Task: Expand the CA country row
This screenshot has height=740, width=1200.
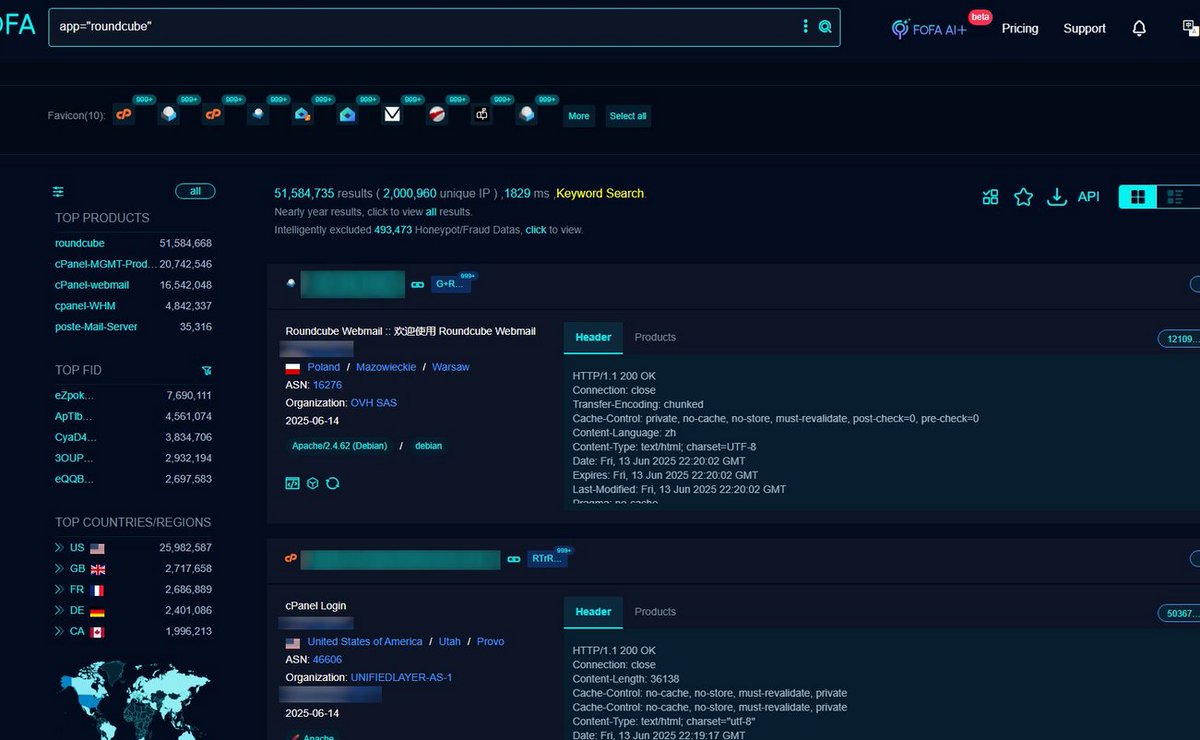Action: pos(60,632)
